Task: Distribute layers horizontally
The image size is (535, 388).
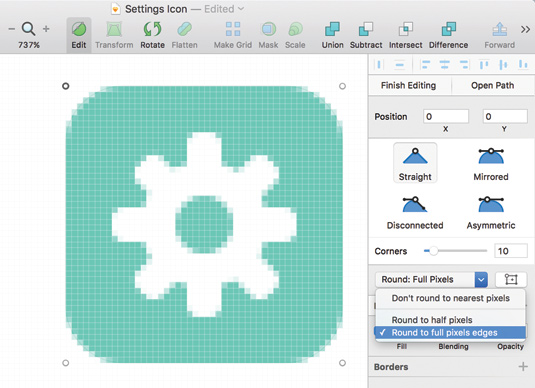Action: [x=379, y=64]
